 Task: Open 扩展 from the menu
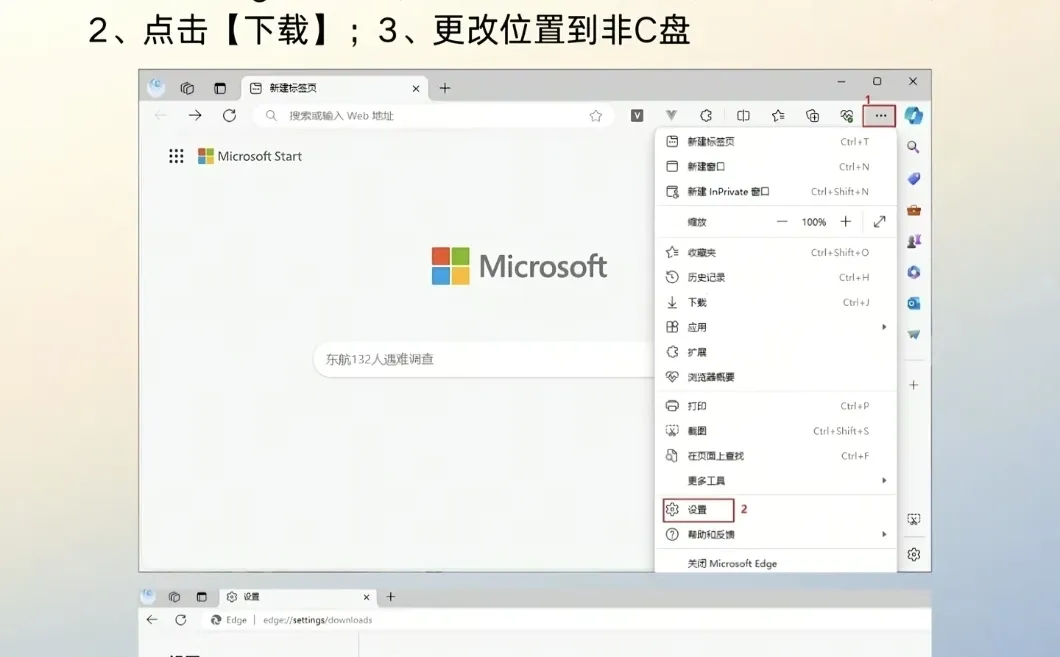(775, 352)
